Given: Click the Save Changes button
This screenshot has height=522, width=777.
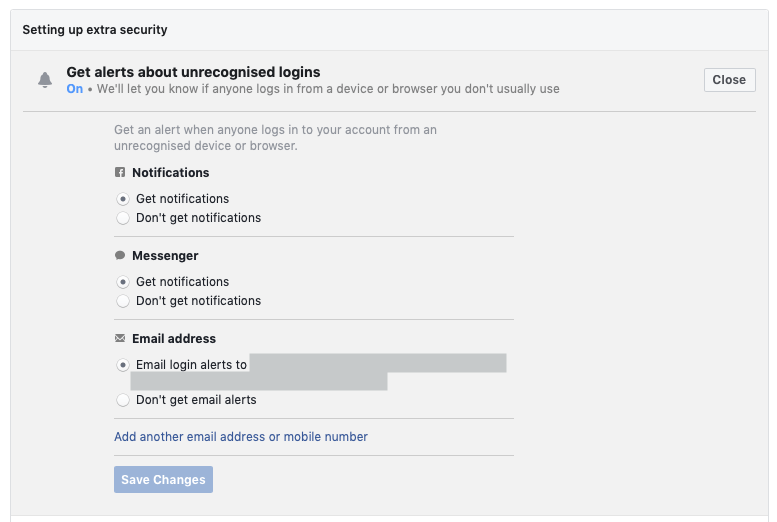Looking at the screenshot, I should [x=163, y=480].
